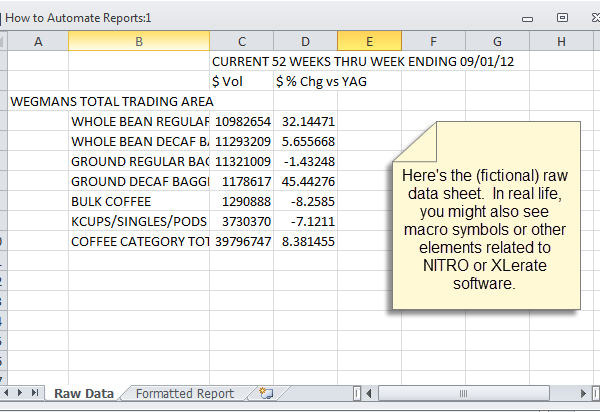Click the 'COFFEE CATEGORY TOT' cell
Image resolution: width=600 pixels, height=412 pixels.
(139, 241)
